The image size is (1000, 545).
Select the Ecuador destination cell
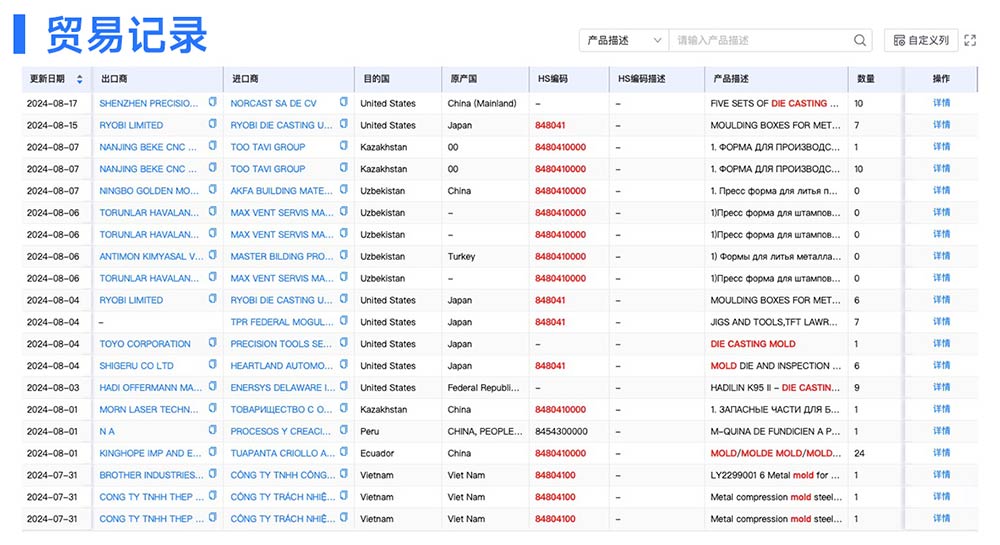[x=377, y=453]
